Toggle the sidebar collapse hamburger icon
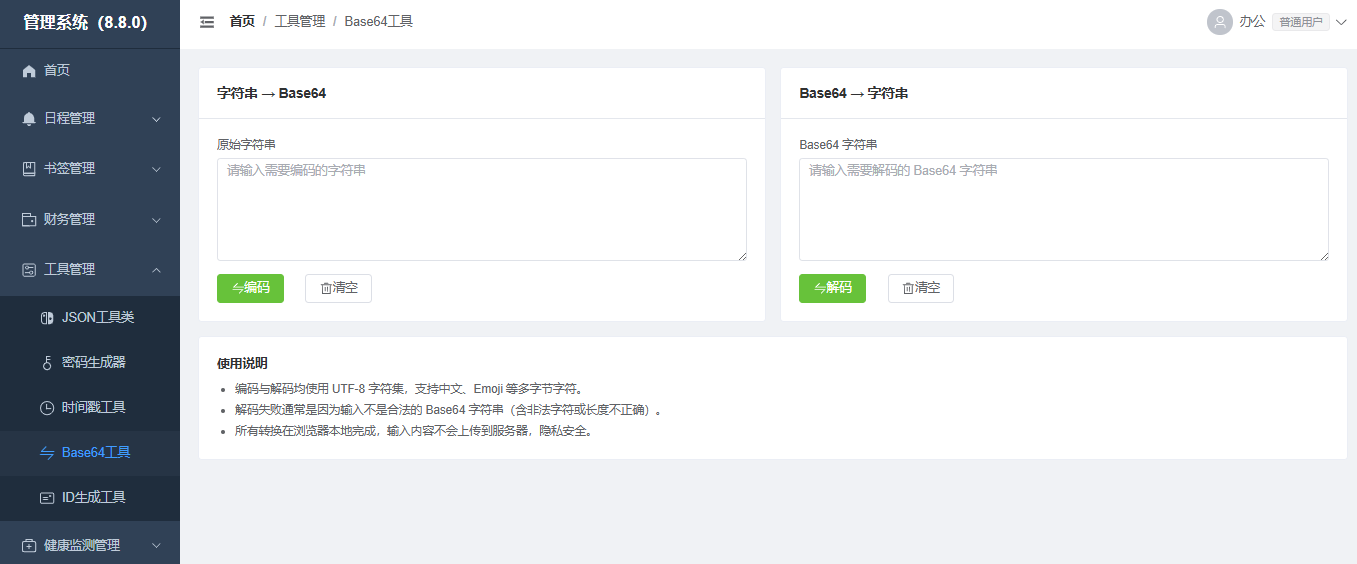Screen dimensions: 1357x564 [x=207, y=22]
